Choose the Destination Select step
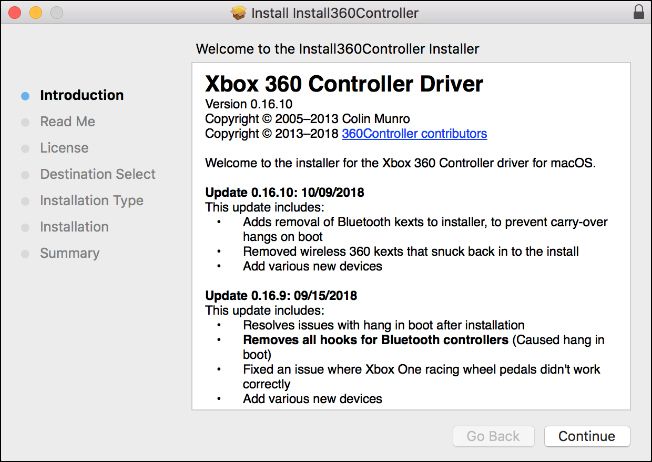Screen dimensions: 652x462 click(x=97, y=174)
